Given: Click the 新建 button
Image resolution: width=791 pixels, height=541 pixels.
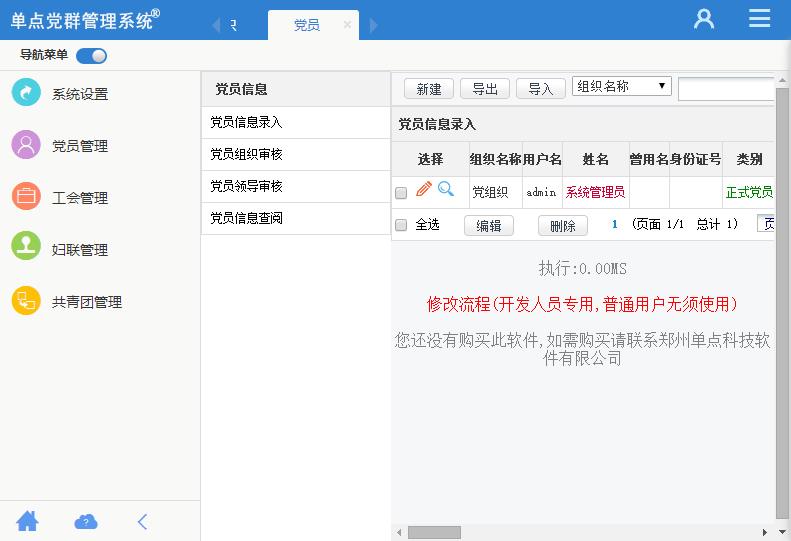Looking at the screenshot, I should point(429,89).
